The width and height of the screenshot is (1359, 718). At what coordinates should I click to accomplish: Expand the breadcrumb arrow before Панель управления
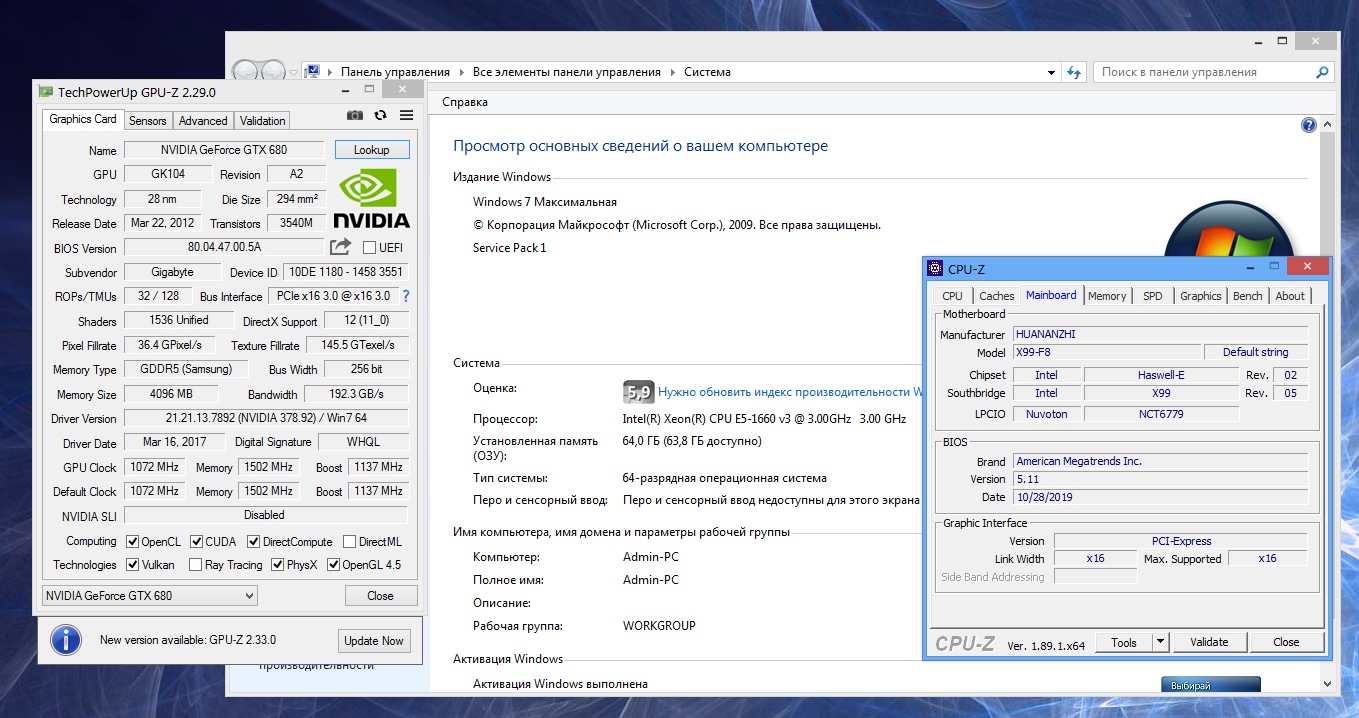330,72
